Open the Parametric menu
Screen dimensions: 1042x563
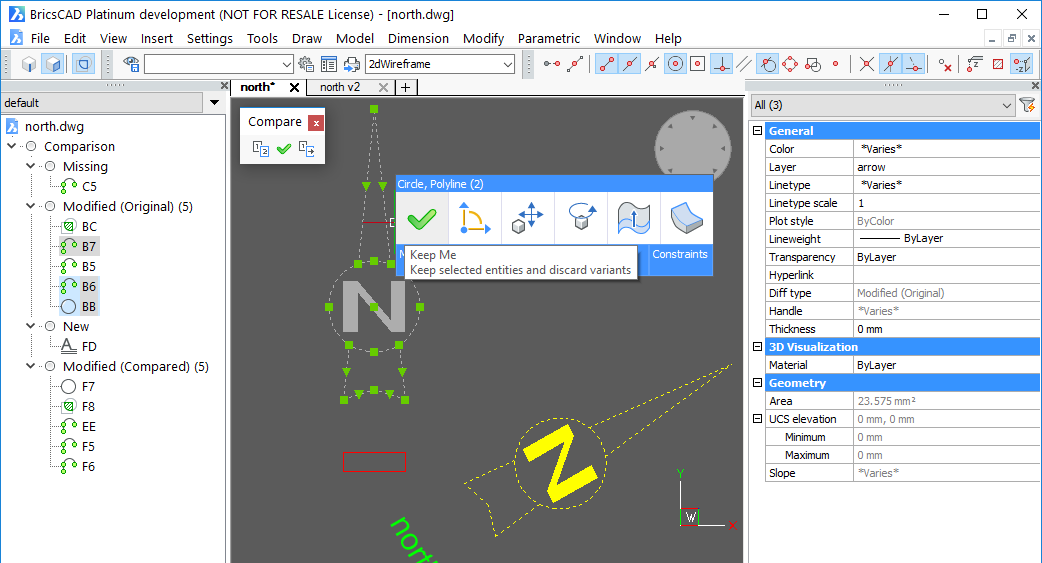pos(548,38)
